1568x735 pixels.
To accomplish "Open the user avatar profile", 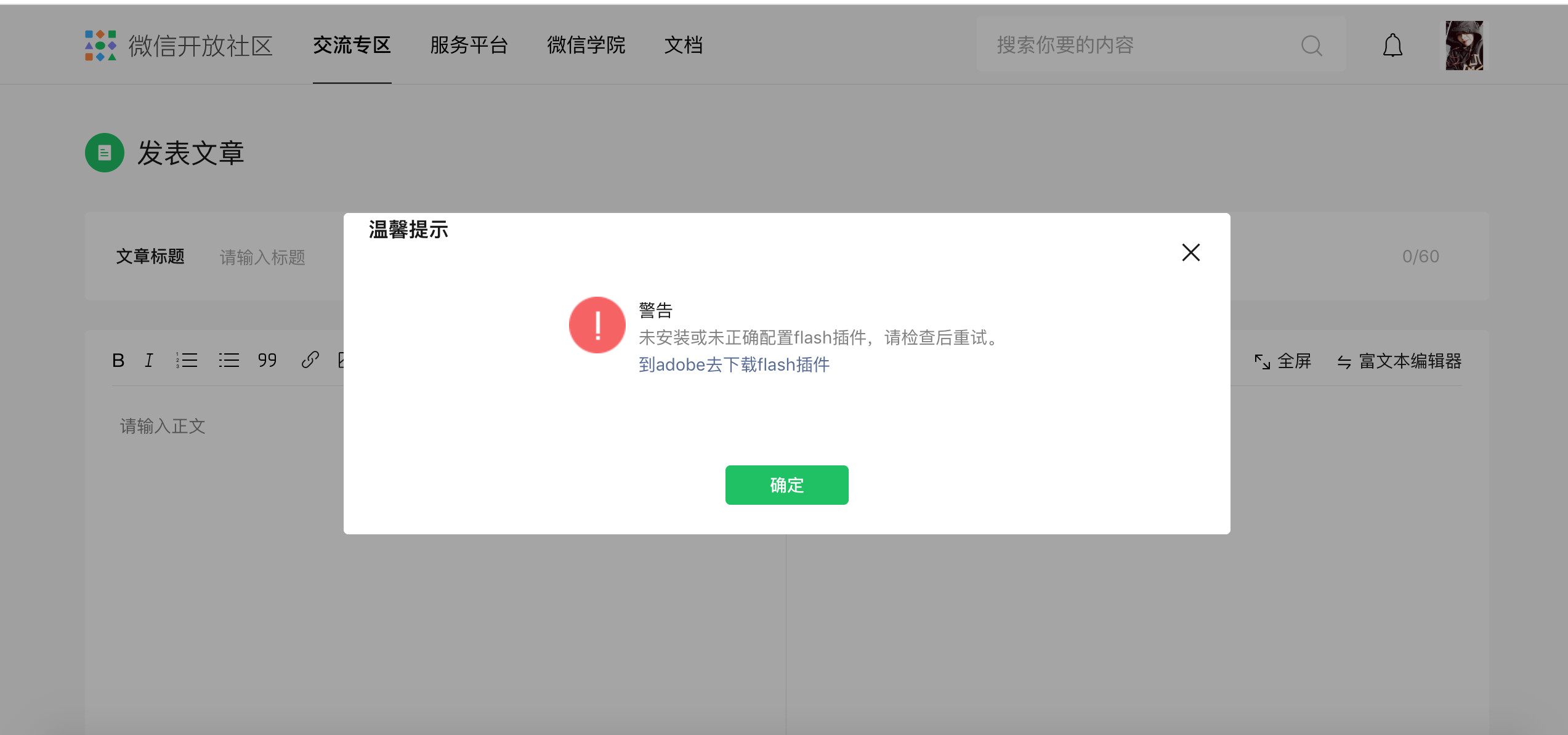I will point(1464,46).
